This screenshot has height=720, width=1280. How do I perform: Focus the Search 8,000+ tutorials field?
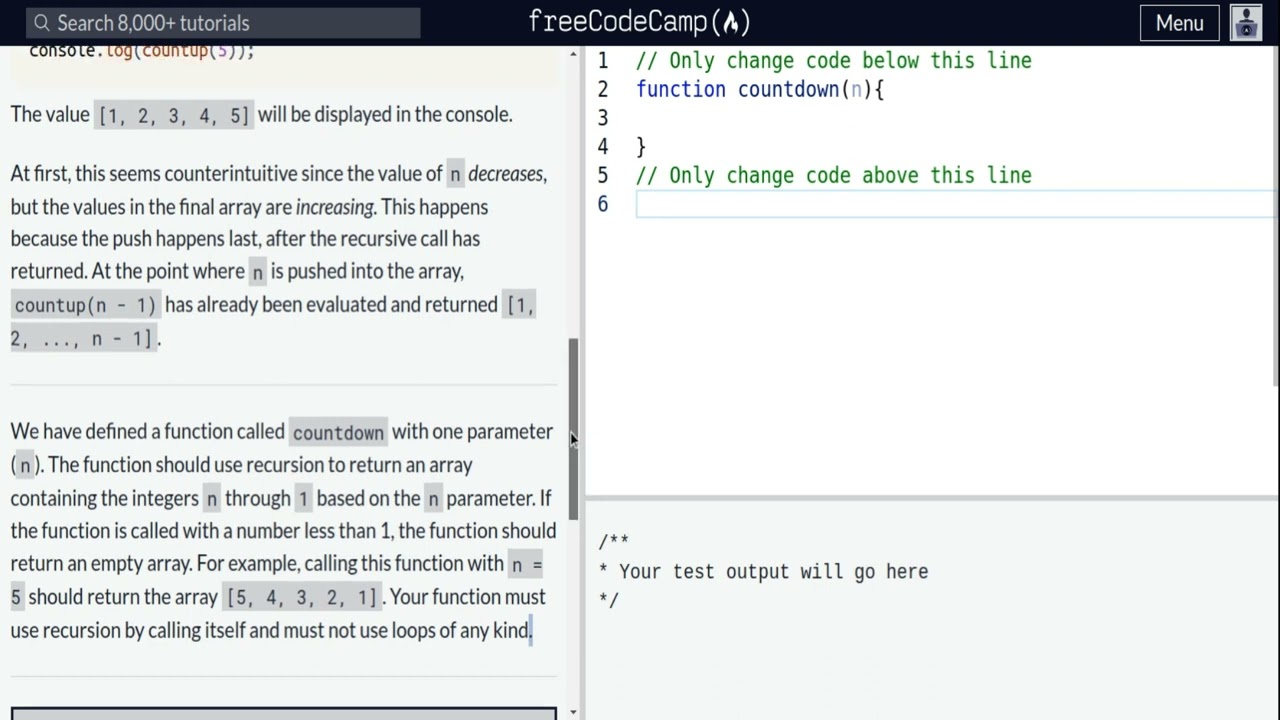click(x=223, y=23)
